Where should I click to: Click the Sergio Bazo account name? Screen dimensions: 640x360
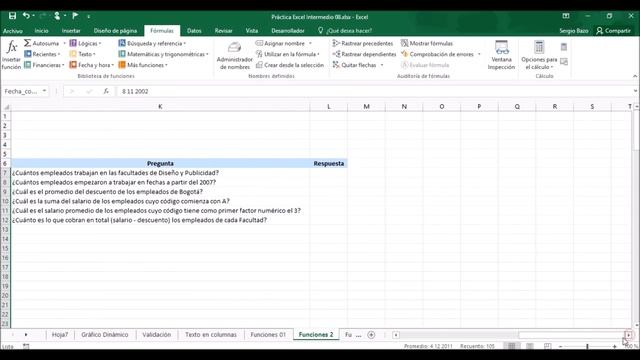[573, 31]
